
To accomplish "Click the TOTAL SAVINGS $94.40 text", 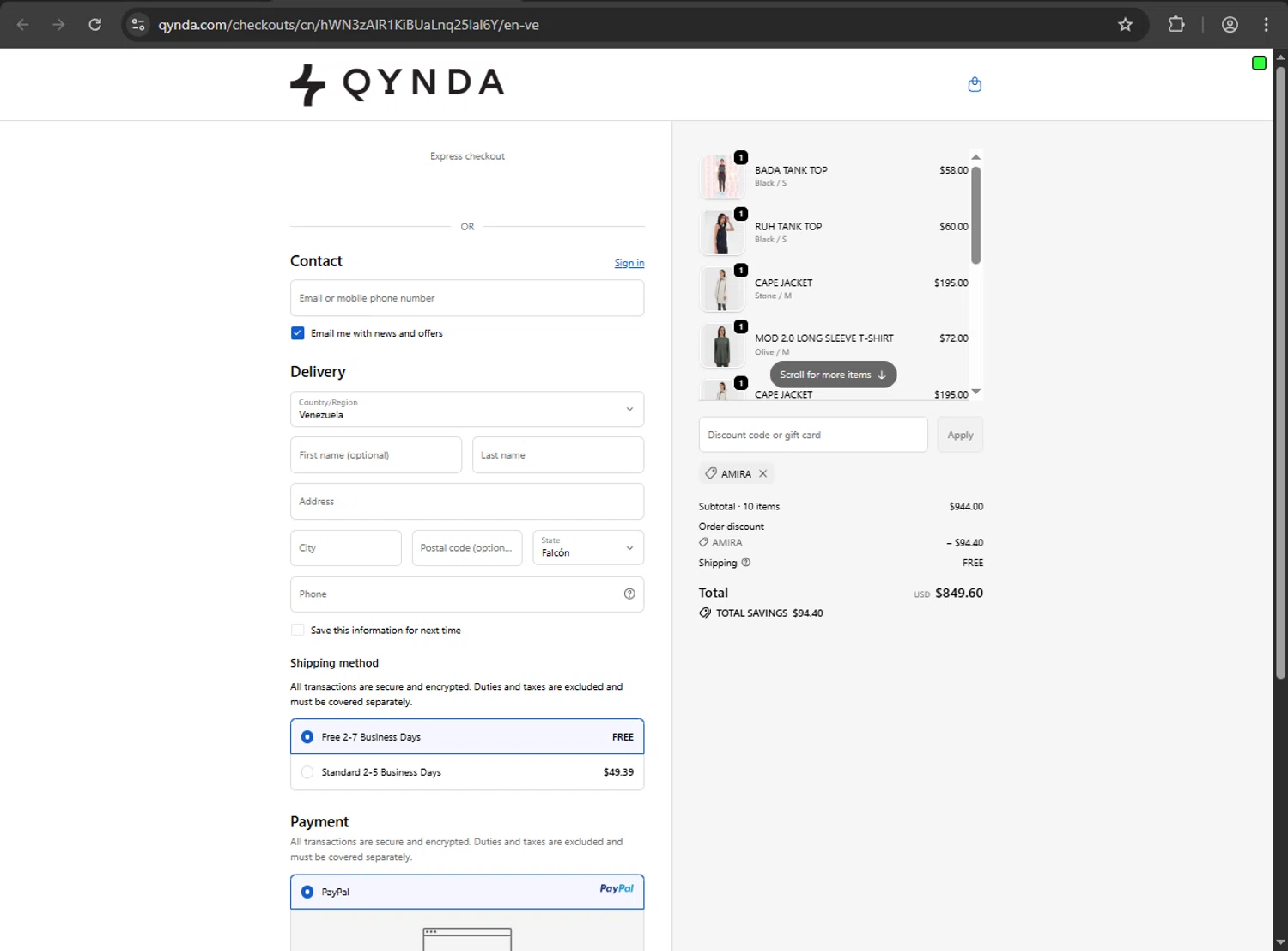I will coord(769,613).
